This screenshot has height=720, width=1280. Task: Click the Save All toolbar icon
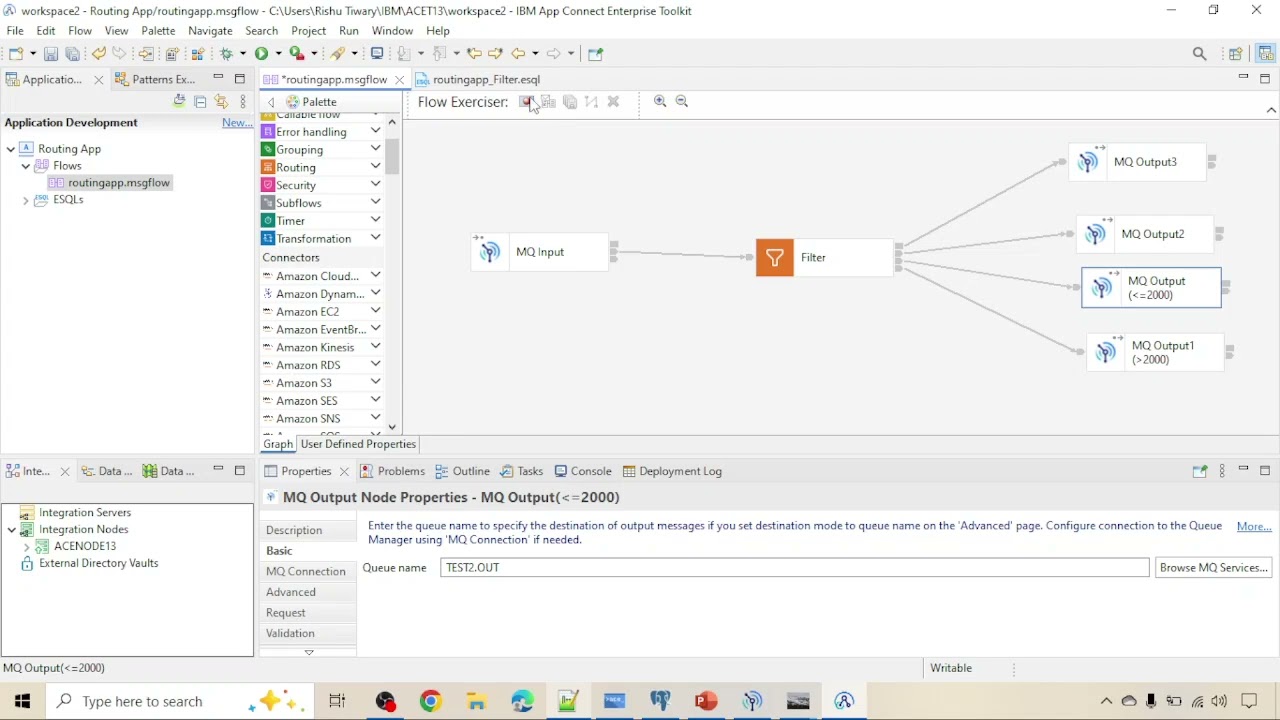coord(72,54)
